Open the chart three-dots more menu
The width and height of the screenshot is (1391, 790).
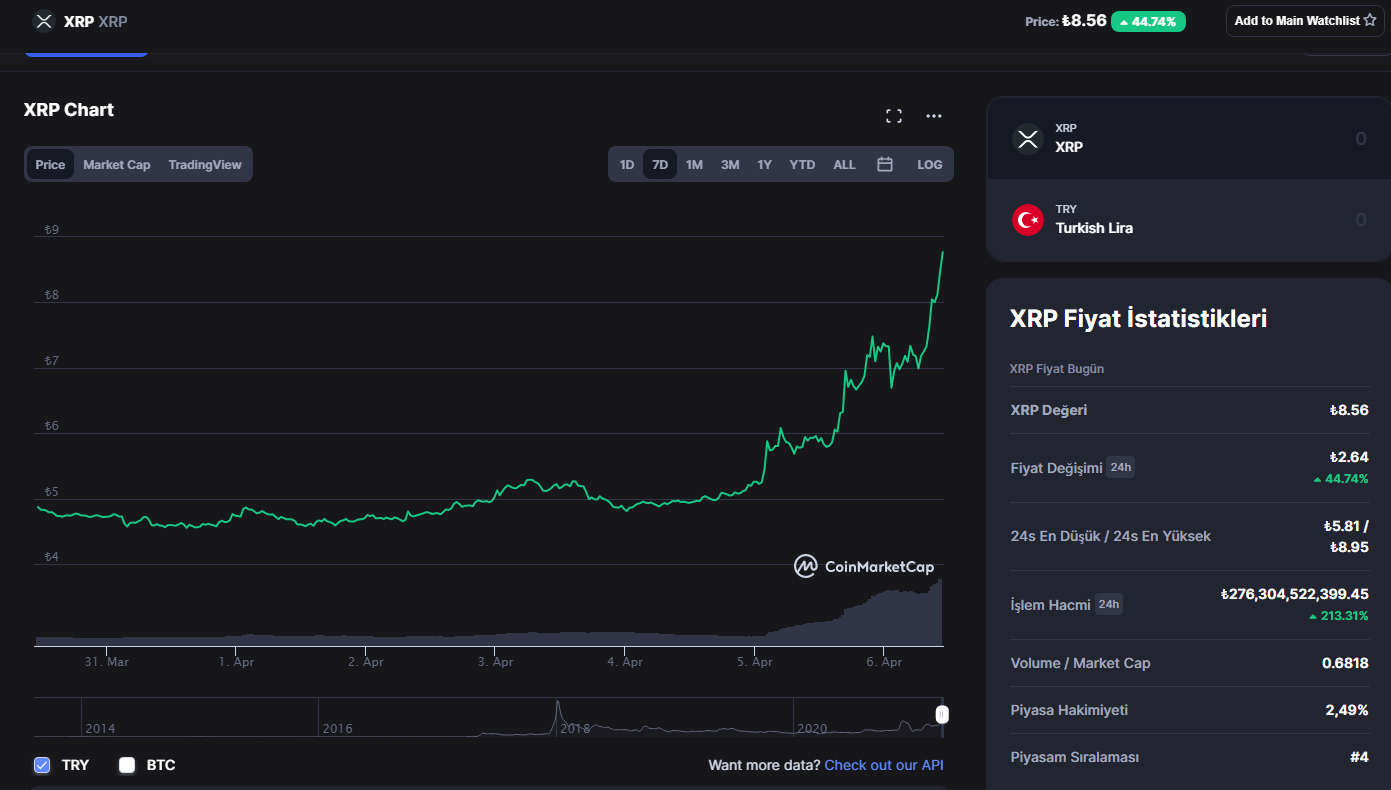coord(933,116)
